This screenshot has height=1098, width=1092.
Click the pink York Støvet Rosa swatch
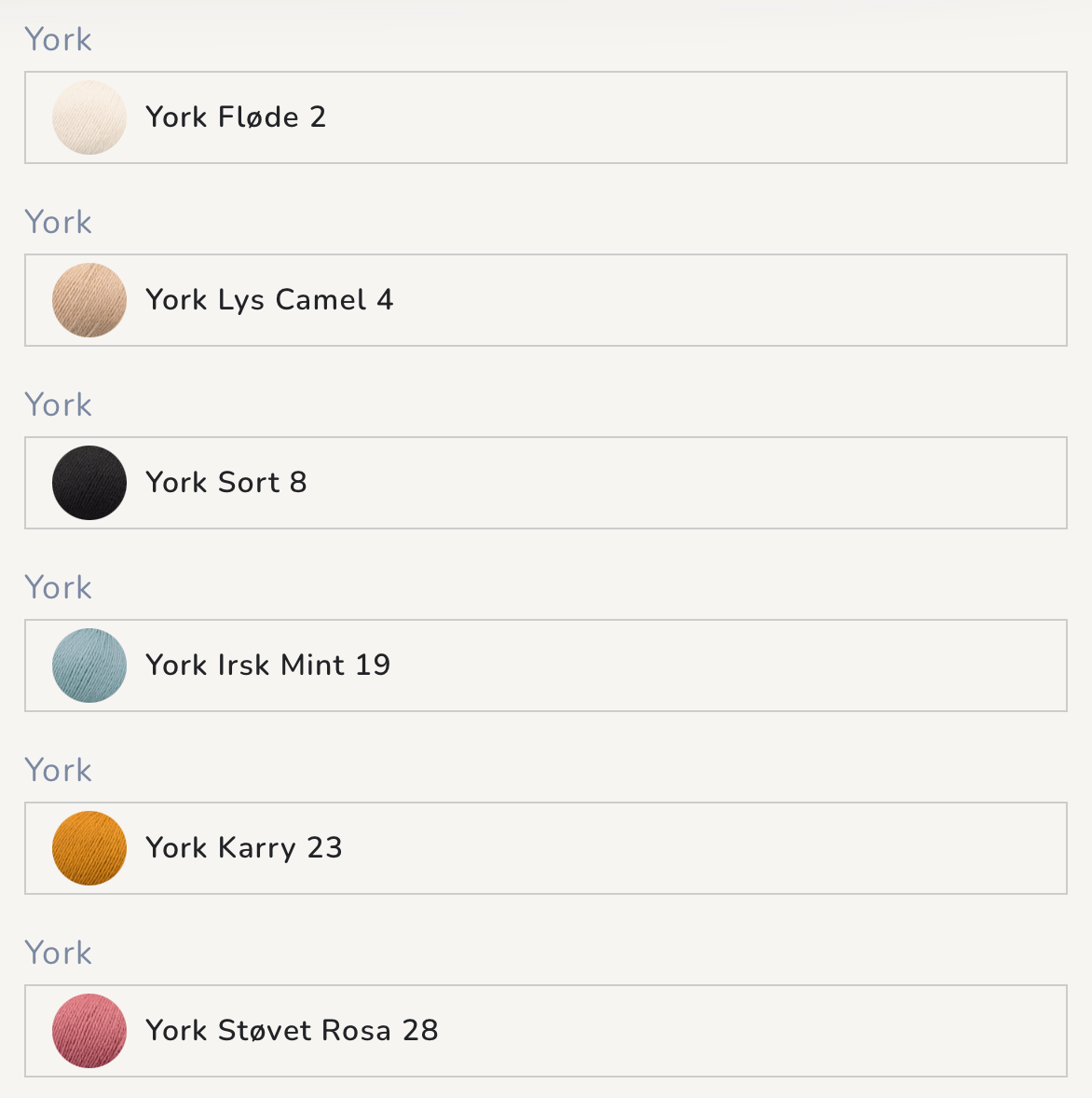tap(89, 1032)
